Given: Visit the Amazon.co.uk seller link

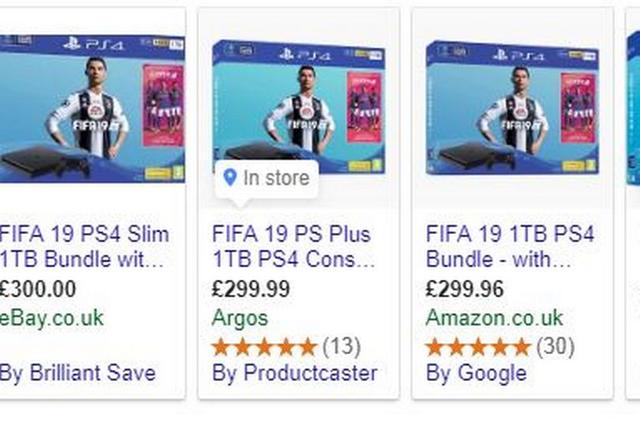Looking at the screenshot, I should (494, 318).
